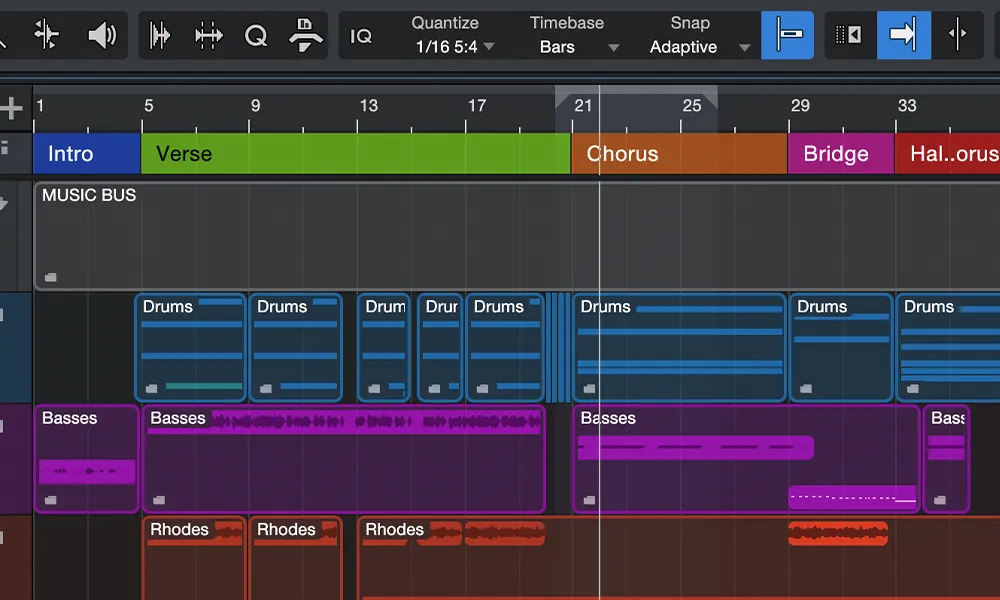Image resolution: width=1000 pixels, height=600 pixels.
Task: Click the plus icon to add track
Action: [11, 108]
